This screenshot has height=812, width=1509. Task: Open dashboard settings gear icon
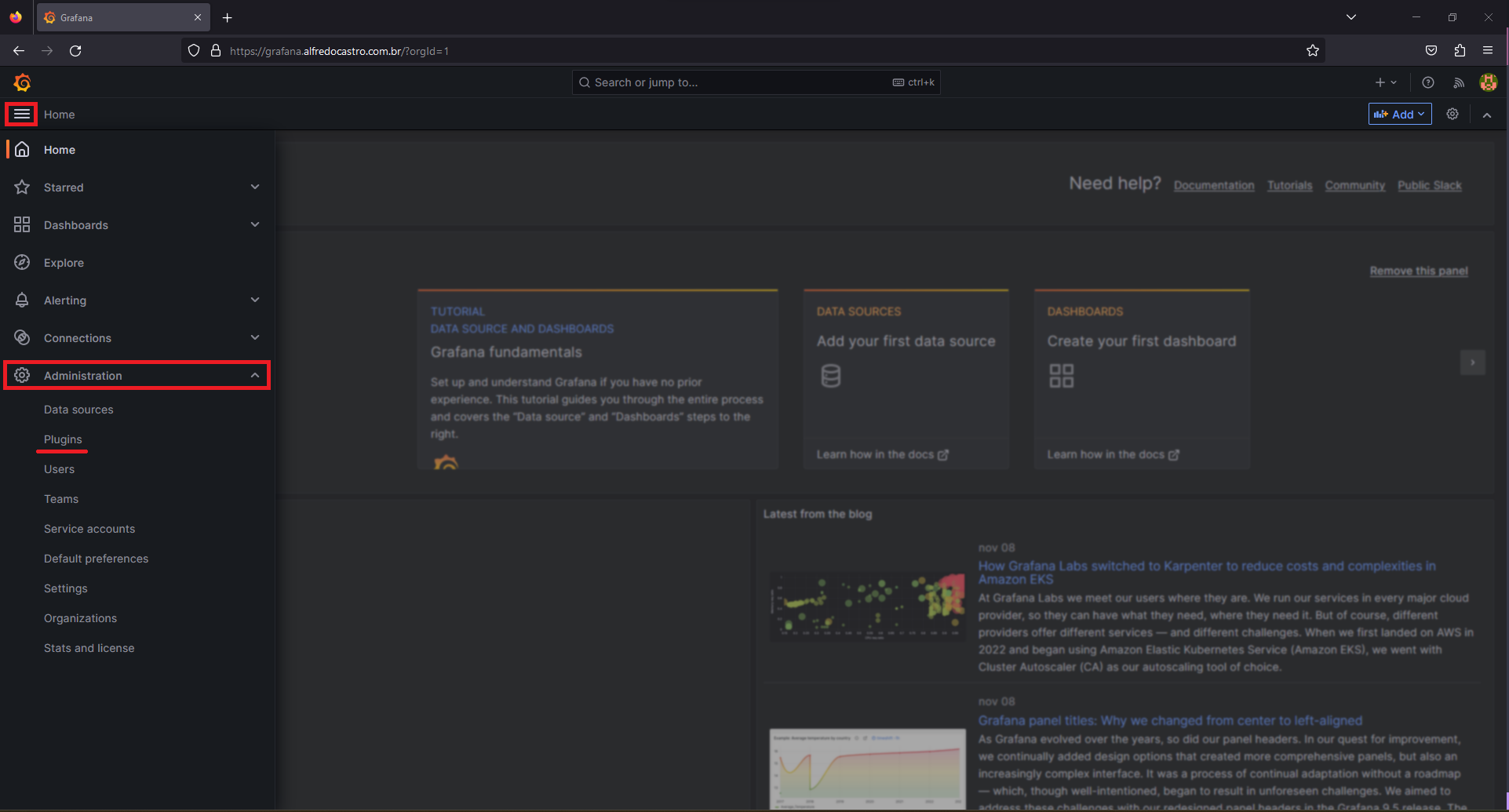pyautogui.click(x=1453, y=115)
